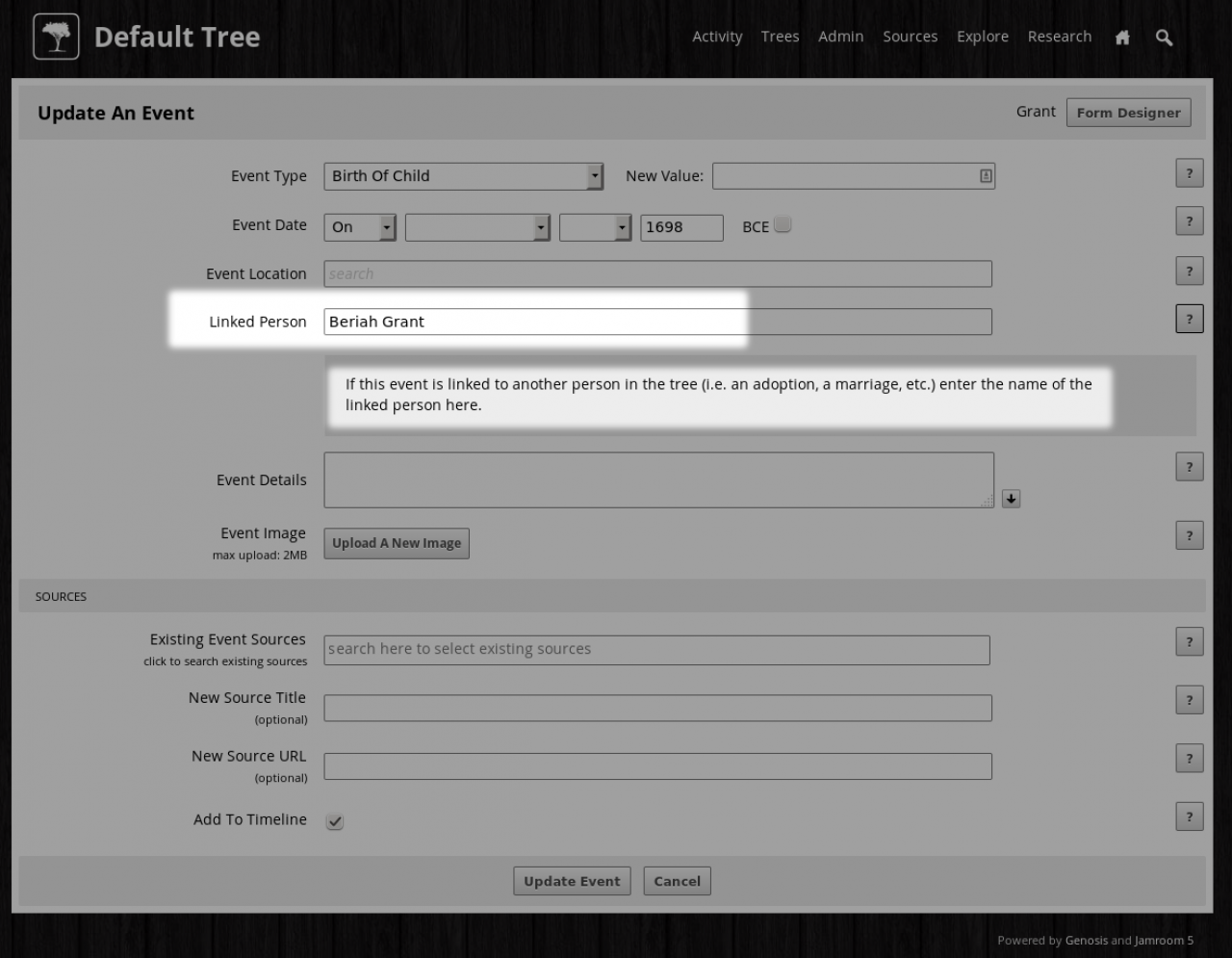Open the Research menu item
The width and height of the screenshot is (1232, 958).
(x=1059, y=37)
